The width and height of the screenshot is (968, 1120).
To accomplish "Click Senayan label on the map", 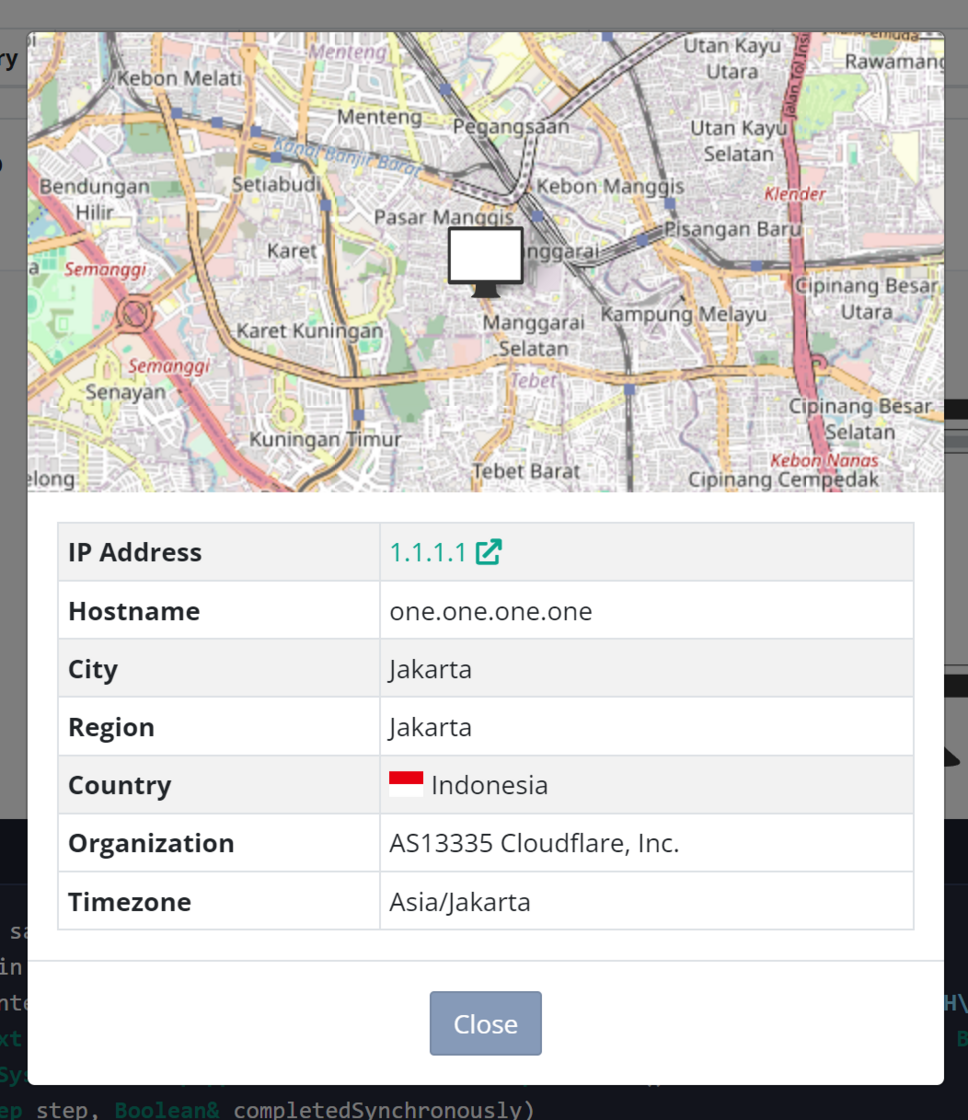I will (126, 392).
